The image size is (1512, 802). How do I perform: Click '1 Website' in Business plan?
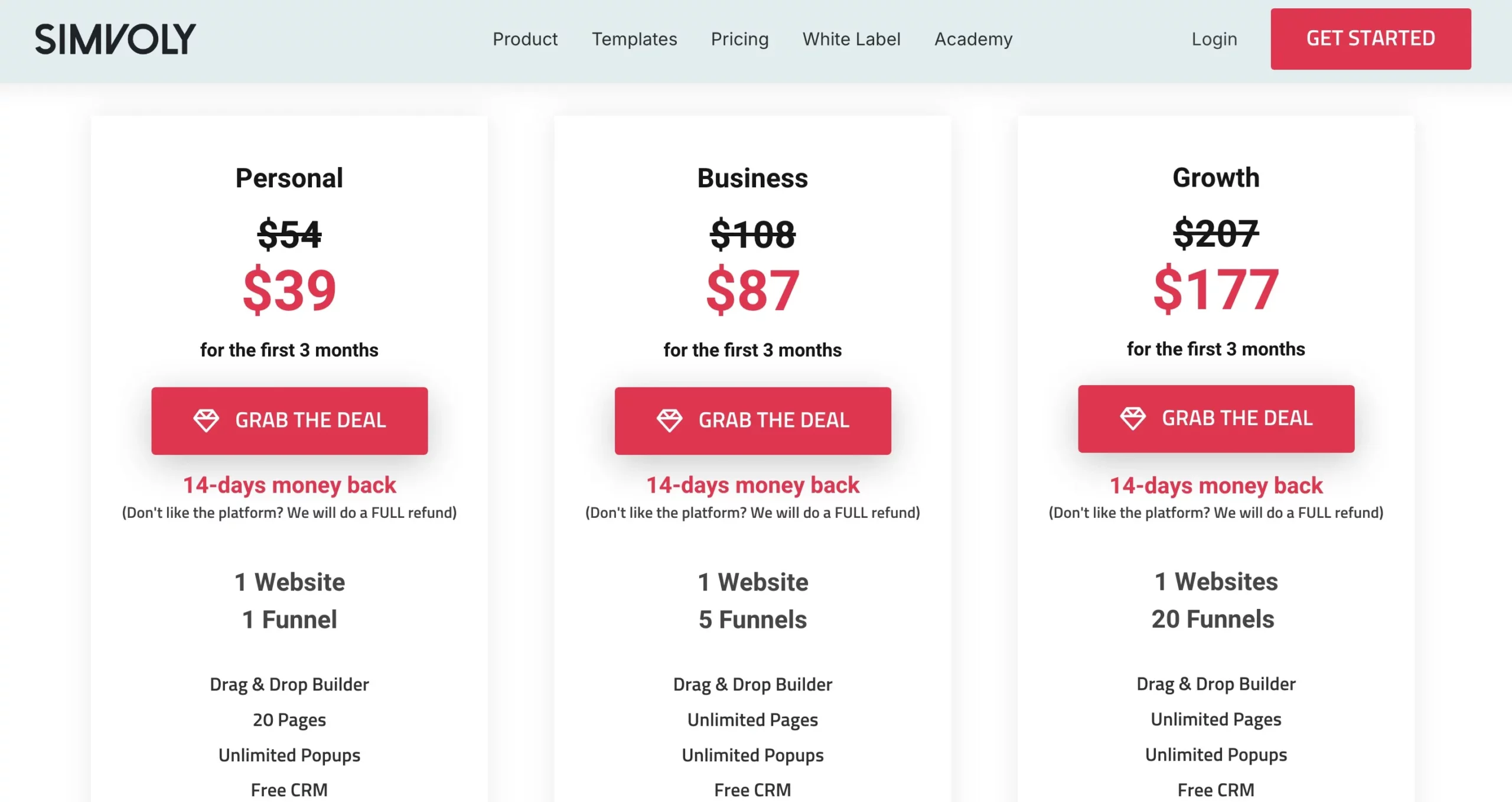(752, 582)
